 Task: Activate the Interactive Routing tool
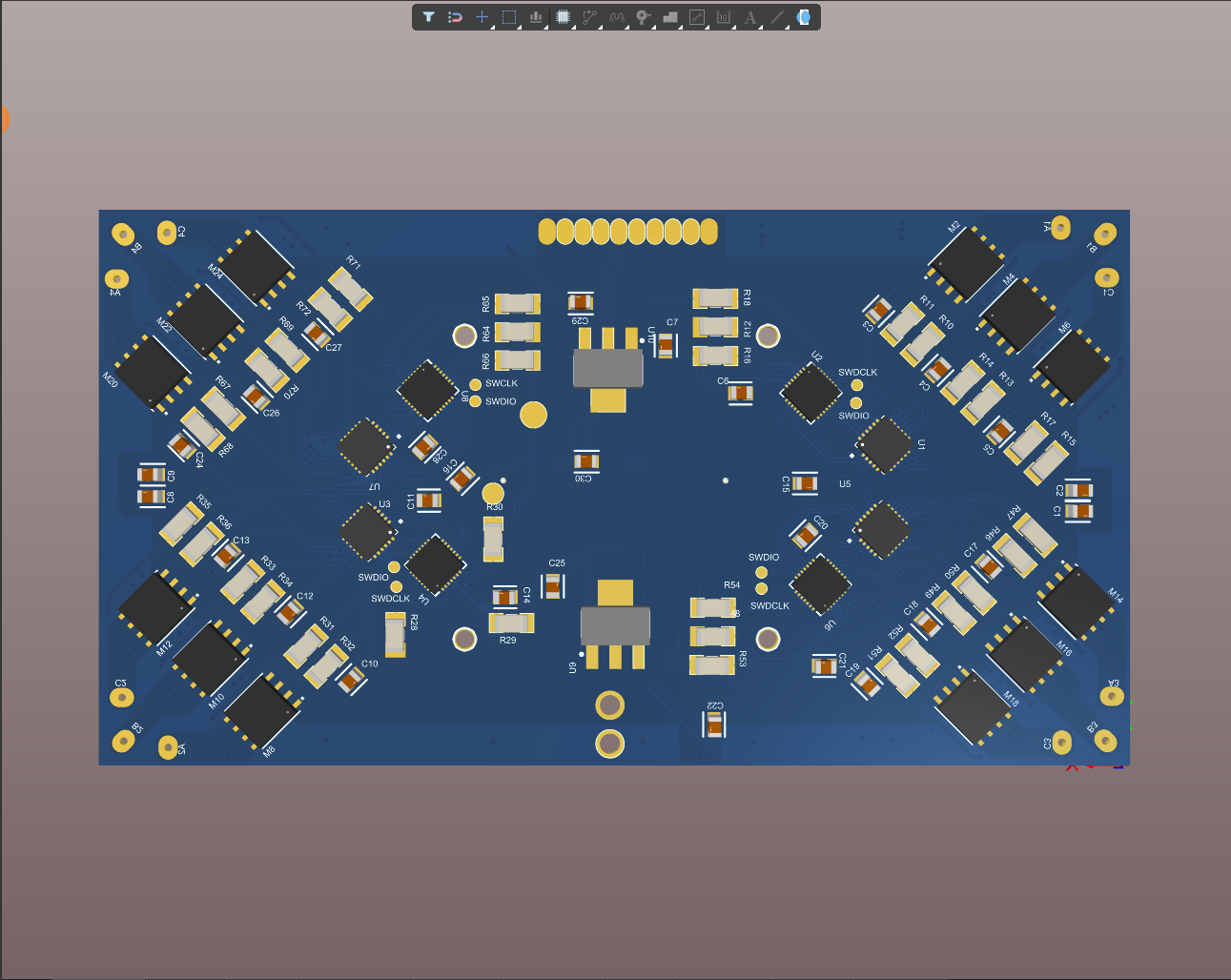589,17
